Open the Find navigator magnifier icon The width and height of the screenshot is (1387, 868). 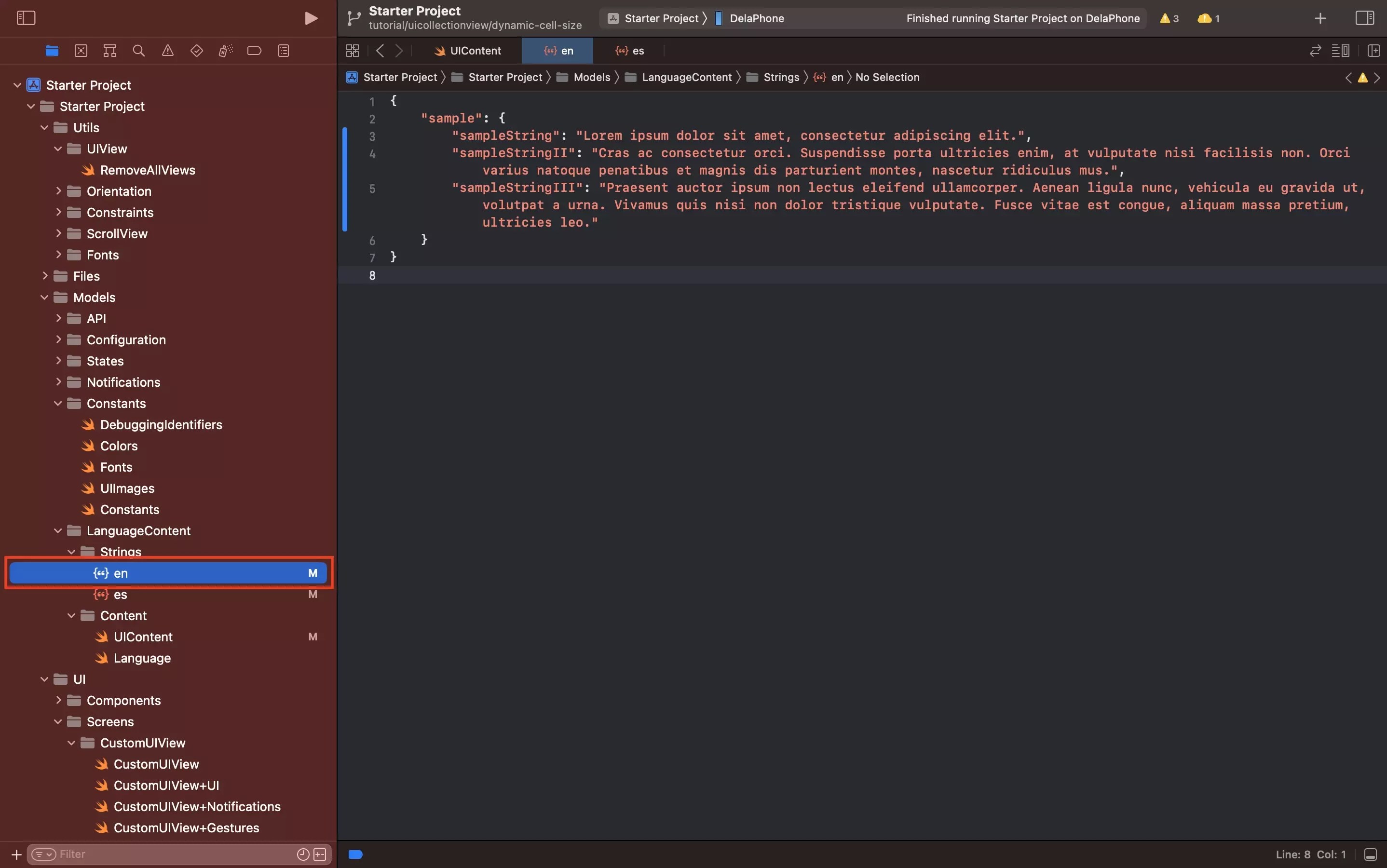pos(138,51)
